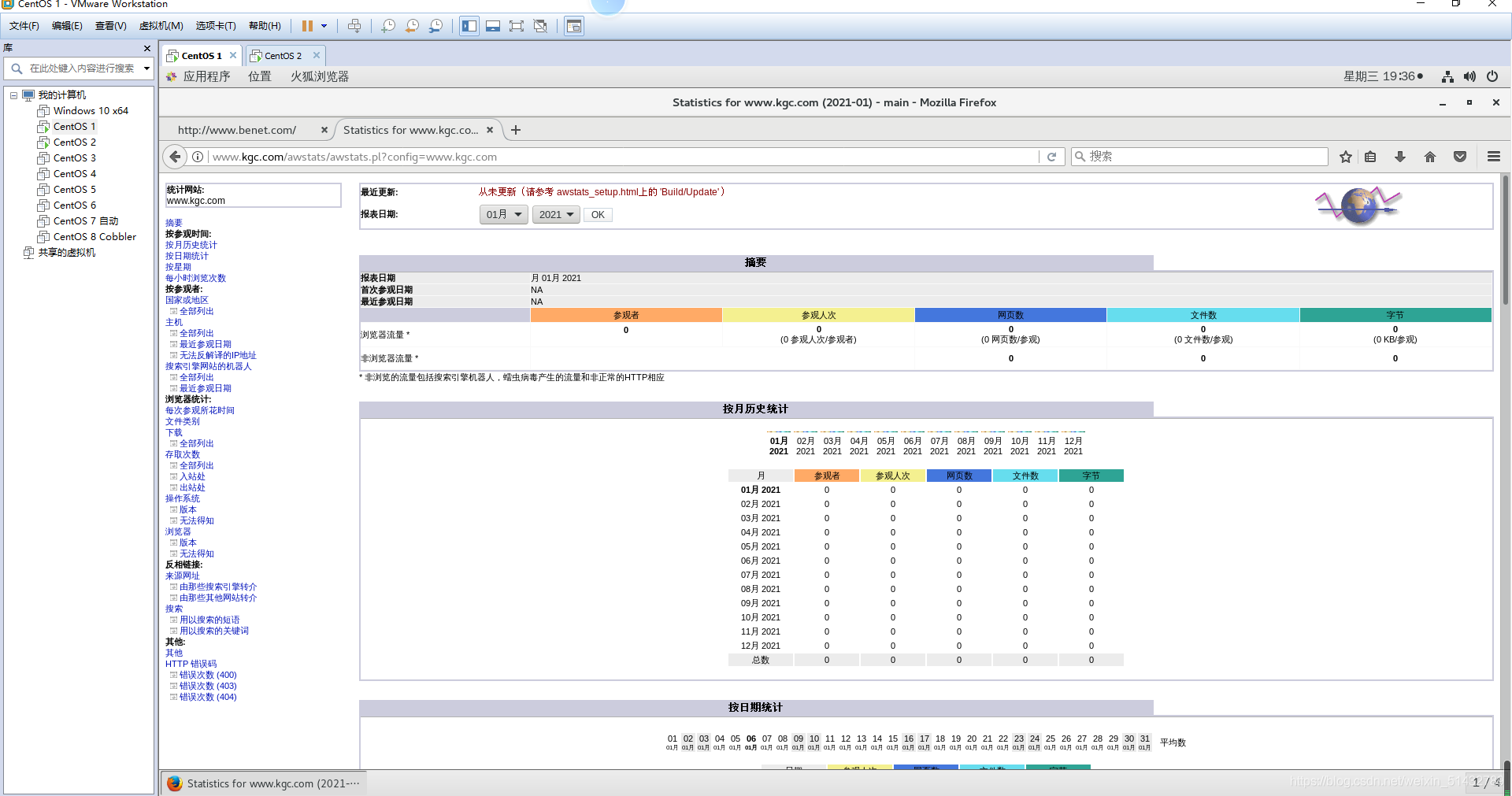
Task: Click the AWStats globe logo
Action: point(1358,206)
